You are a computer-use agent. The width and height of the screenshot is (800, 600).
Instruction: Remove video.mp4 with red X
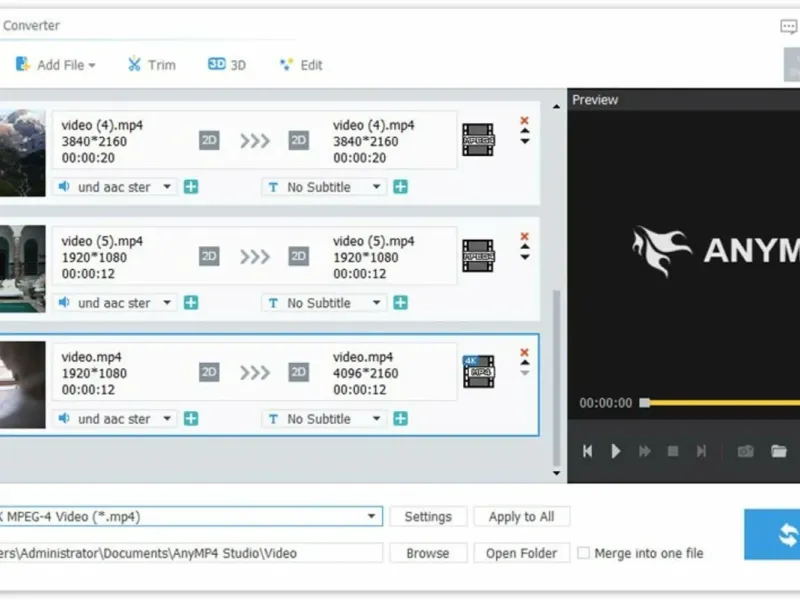click(524, 353)
